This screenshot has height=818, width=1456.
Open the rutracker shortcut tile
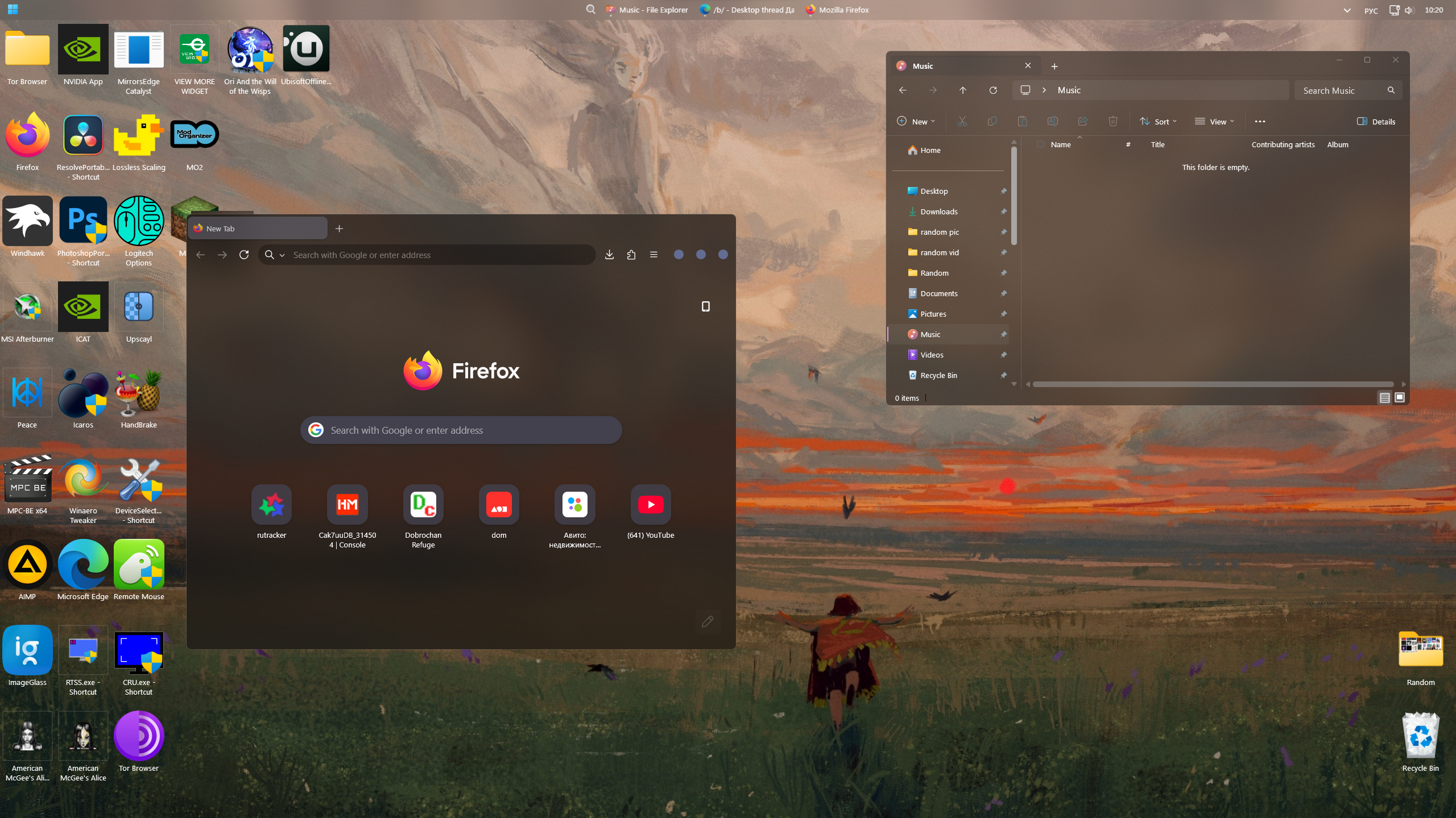(x=271, y=505)
